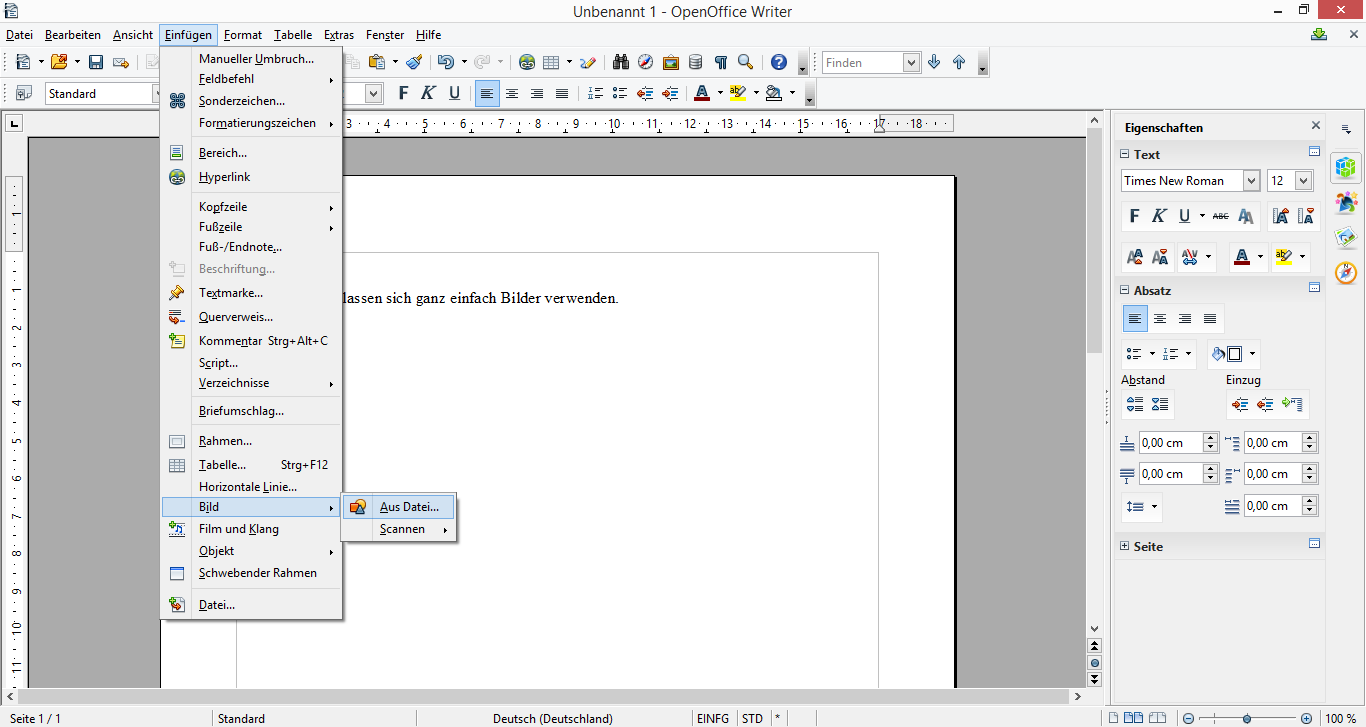Image resolution: width=1366 pixels, height=727 pixels.
Task: Open Find & Replace binoculars icon
Action: pos(621,62)
